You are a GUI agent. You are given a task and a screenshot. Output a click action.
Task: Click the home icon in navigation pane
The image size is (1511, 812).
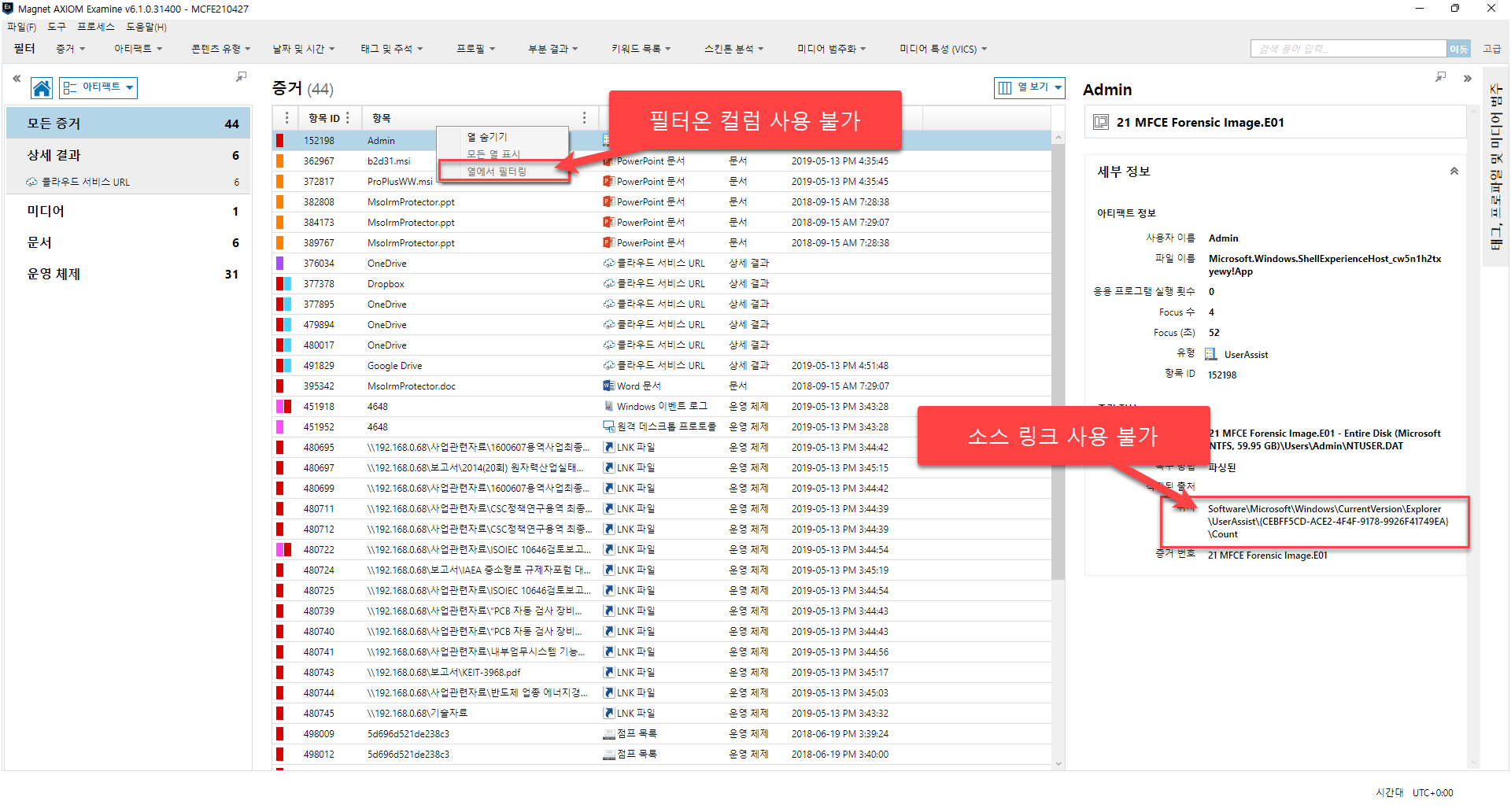pos(42,87)
